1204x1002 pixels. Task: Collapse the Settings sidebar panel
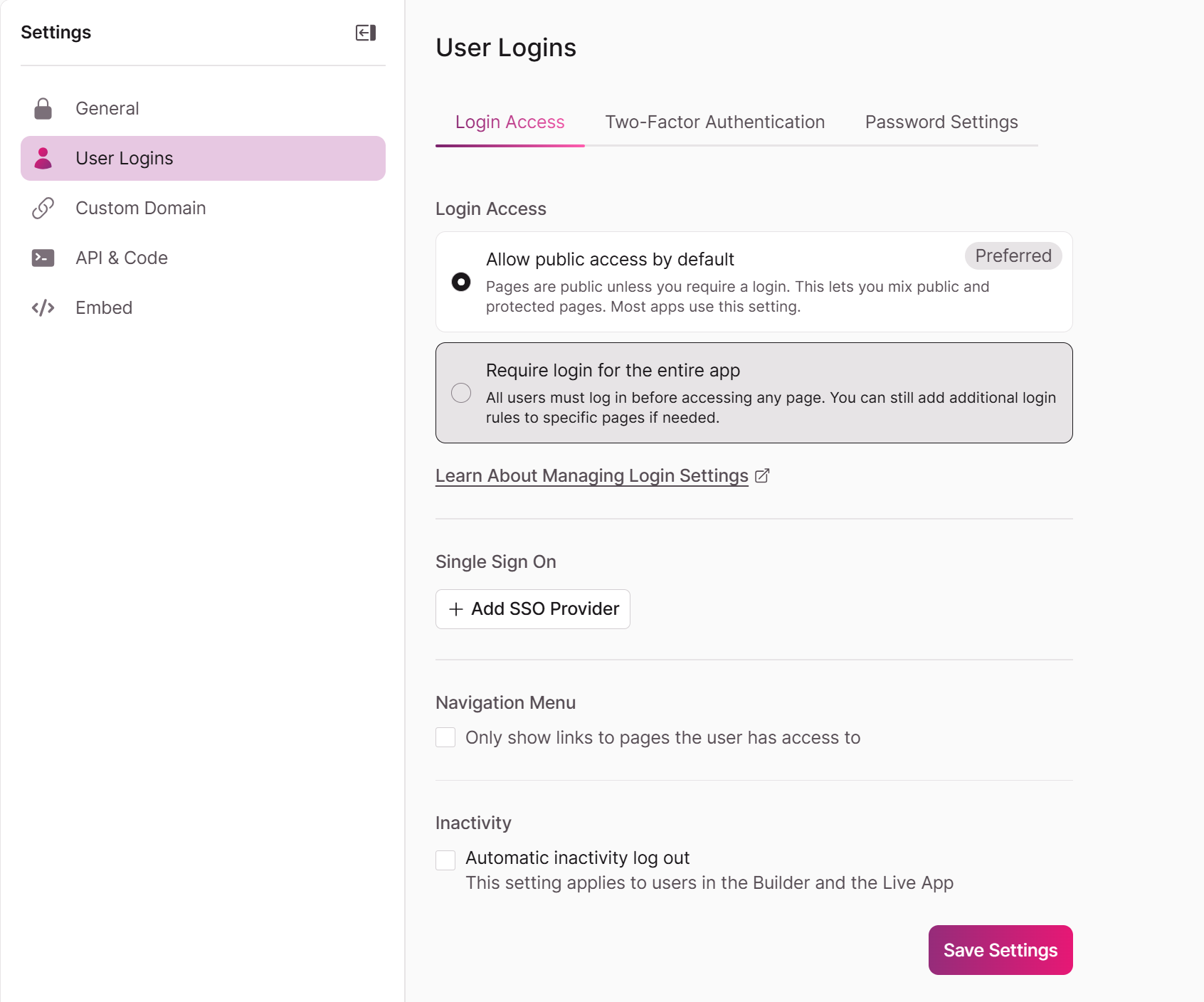[366, 33]
